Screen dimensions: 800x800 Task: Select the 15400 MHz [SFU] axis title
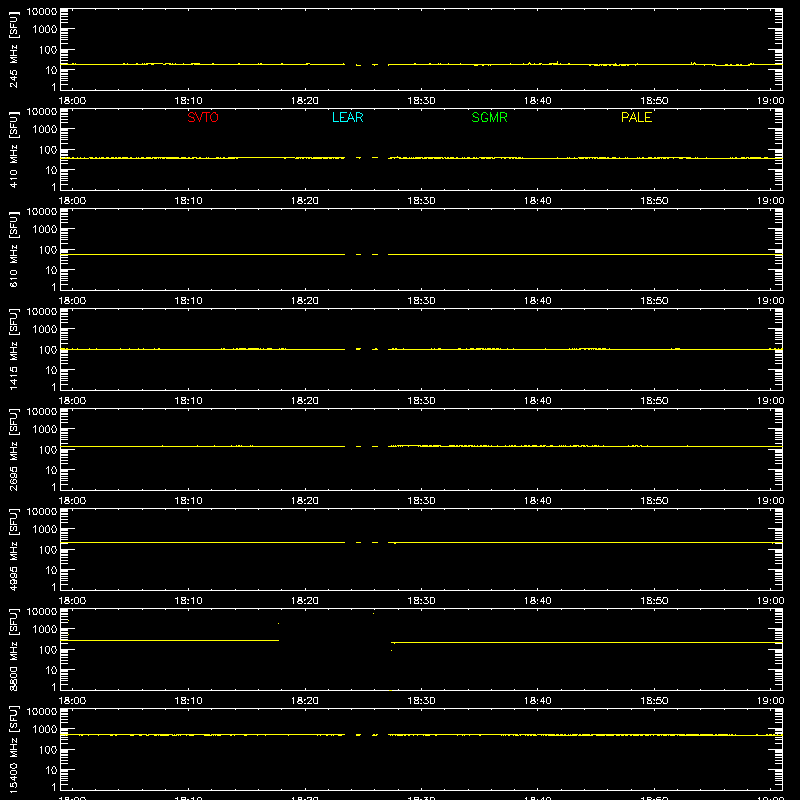tap(13, 749)
